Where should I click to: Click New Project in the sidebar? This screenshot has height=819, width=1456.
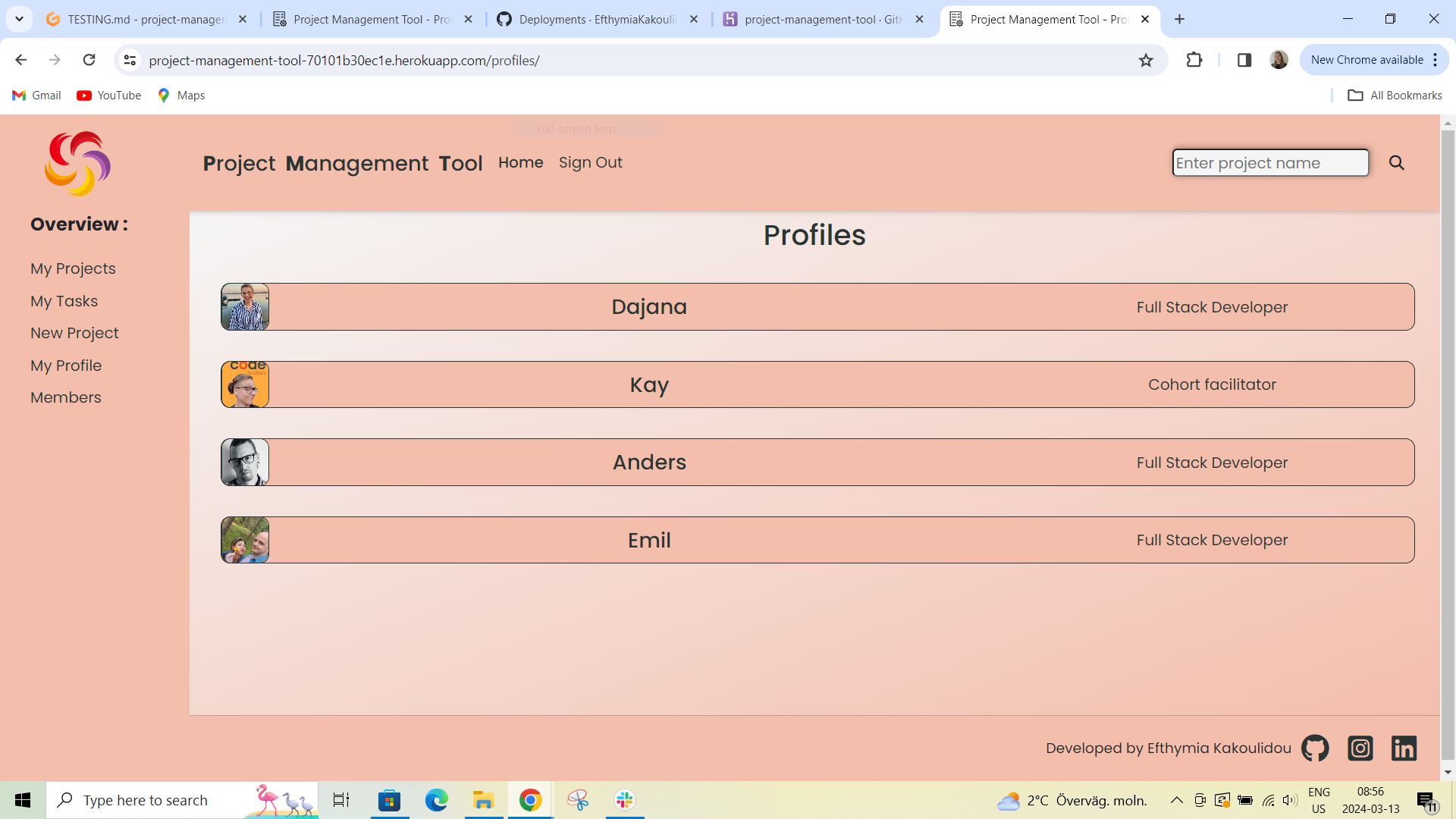click(74, 333)
